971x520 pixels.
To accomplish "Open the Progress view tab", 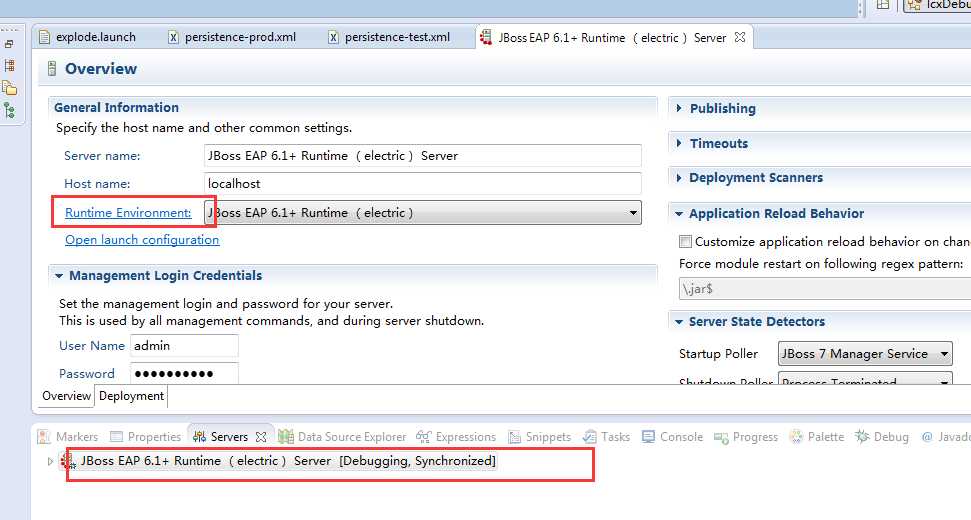I will [746, 437].
